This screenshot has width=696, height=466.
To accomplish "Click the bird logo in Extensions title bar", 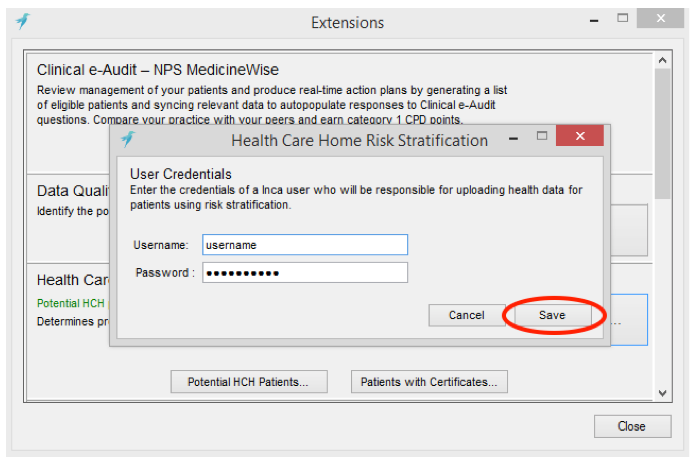I will [23, 21].
